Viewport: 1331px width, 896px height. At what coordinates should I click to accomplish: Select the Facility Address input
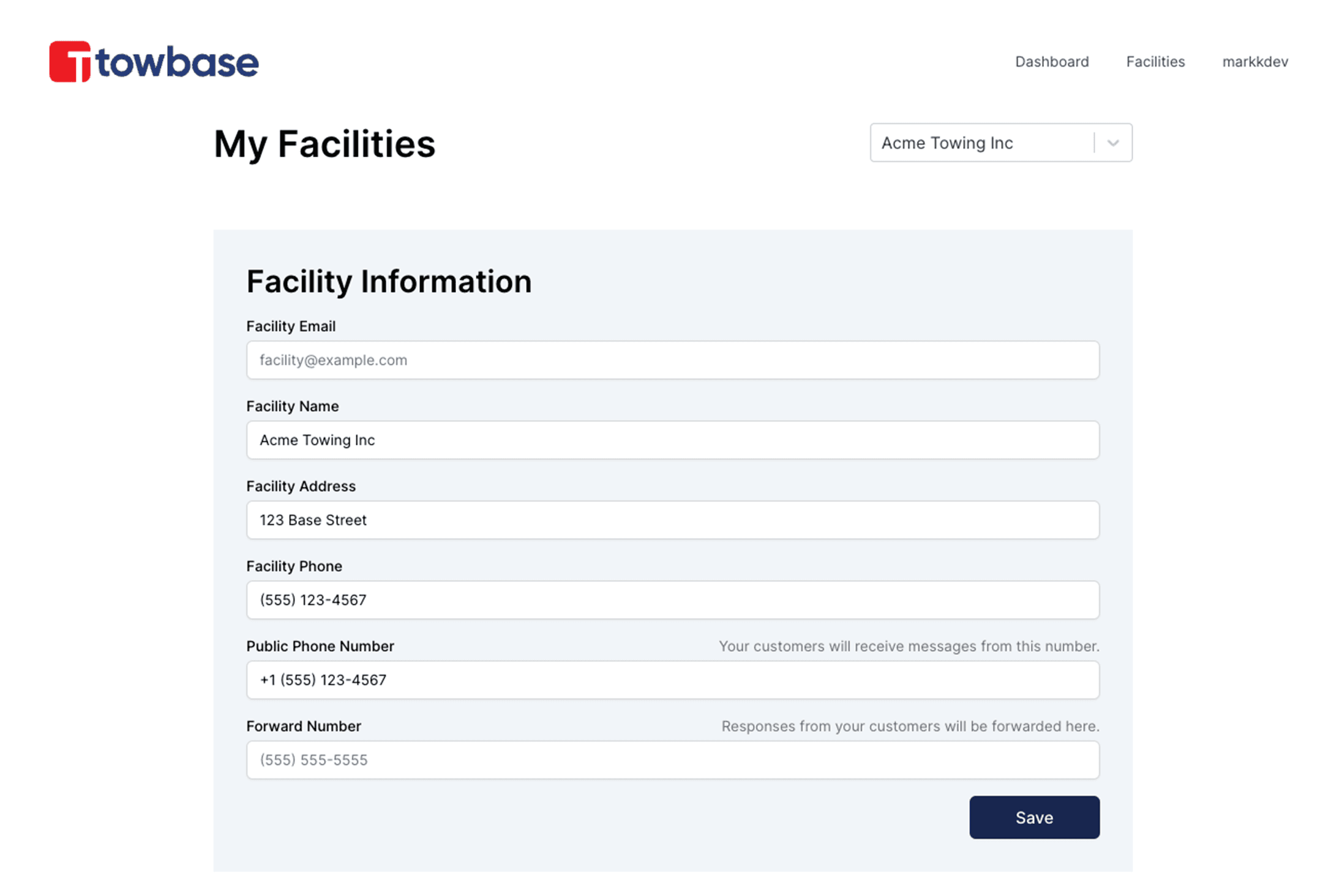pyautogui.click(x=672, y=520)
